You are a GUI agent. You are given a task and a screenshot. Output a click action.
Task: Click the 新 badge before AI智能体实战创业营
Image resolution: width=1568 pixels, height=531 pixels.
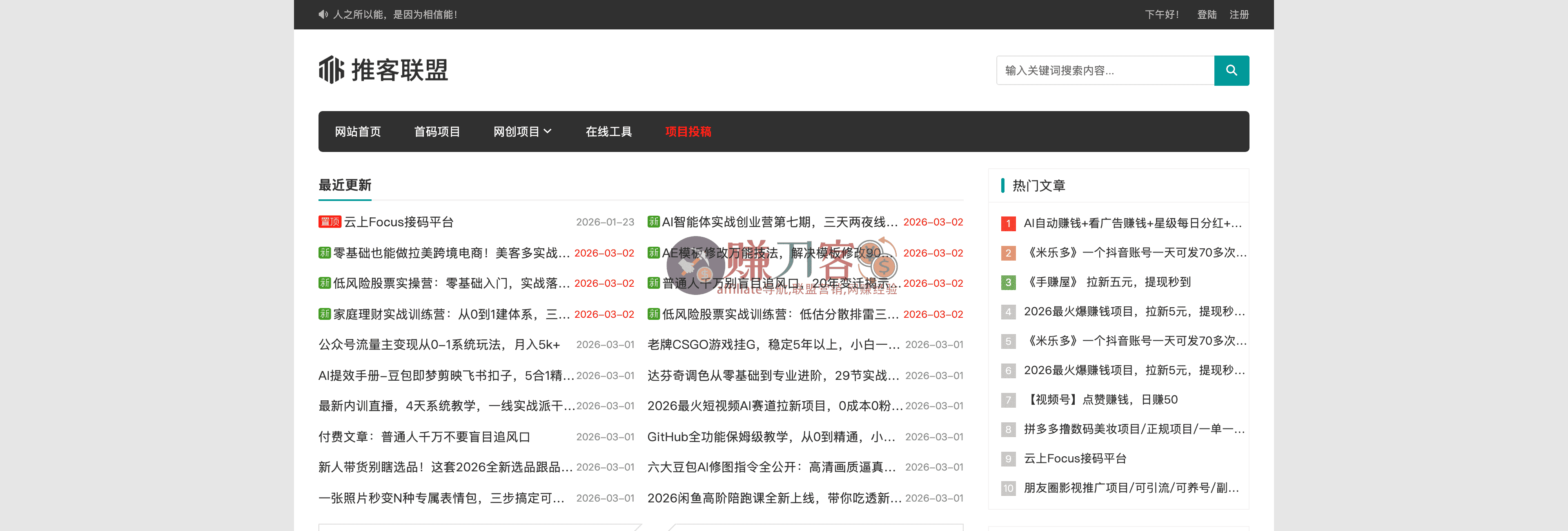pyautogui.click(x=653, y=222)
